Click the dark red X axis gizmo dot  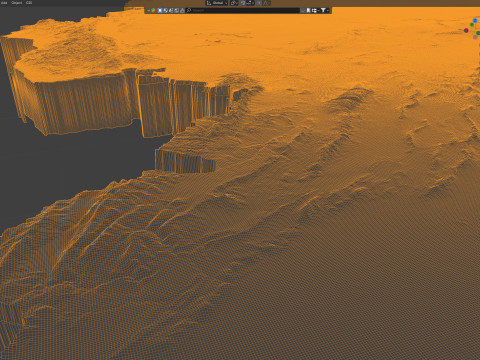coord(466,30)
